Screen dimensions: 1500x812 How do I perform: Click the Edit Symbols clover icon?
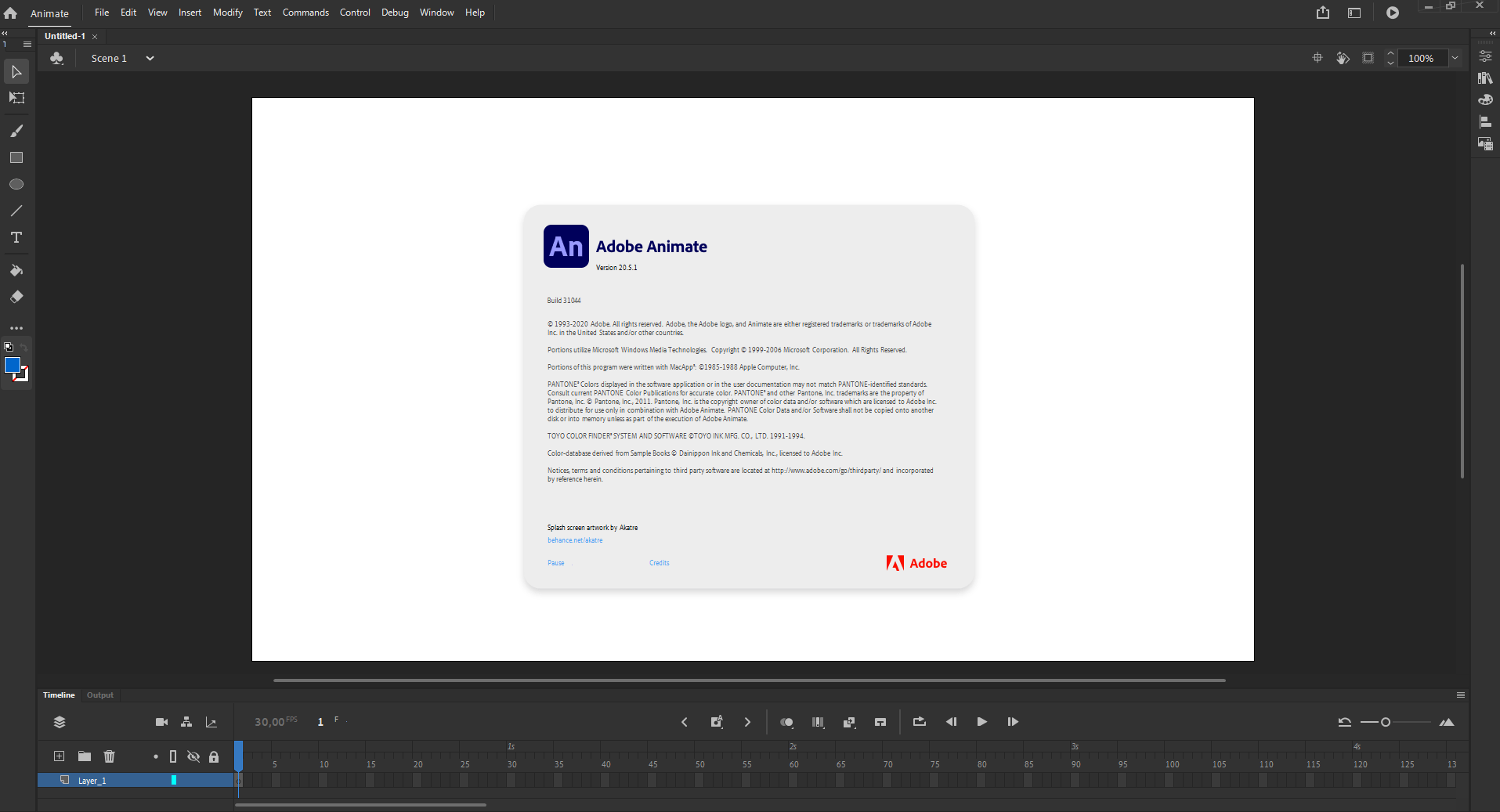click(x=56, y=58)
